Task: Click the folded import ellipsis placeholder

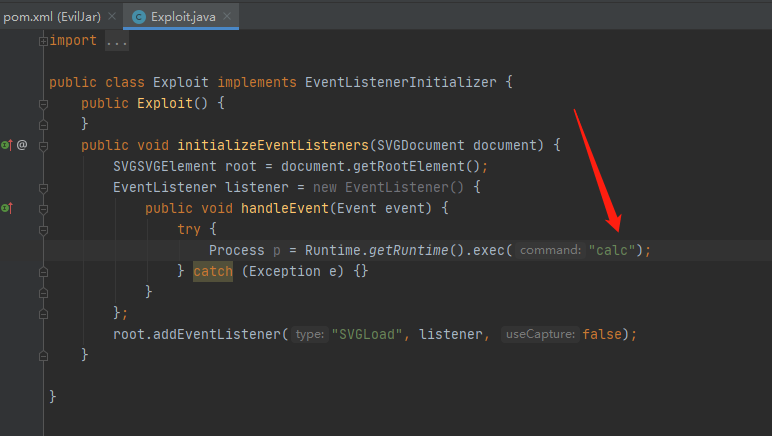Action: click(x=117, y=41)
